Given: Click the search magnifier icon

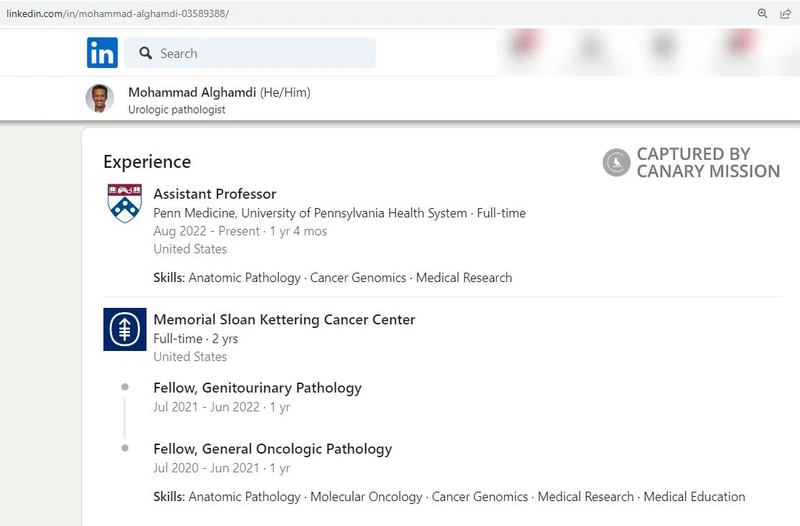Looking at the screenshot, I should coord(145,53).
